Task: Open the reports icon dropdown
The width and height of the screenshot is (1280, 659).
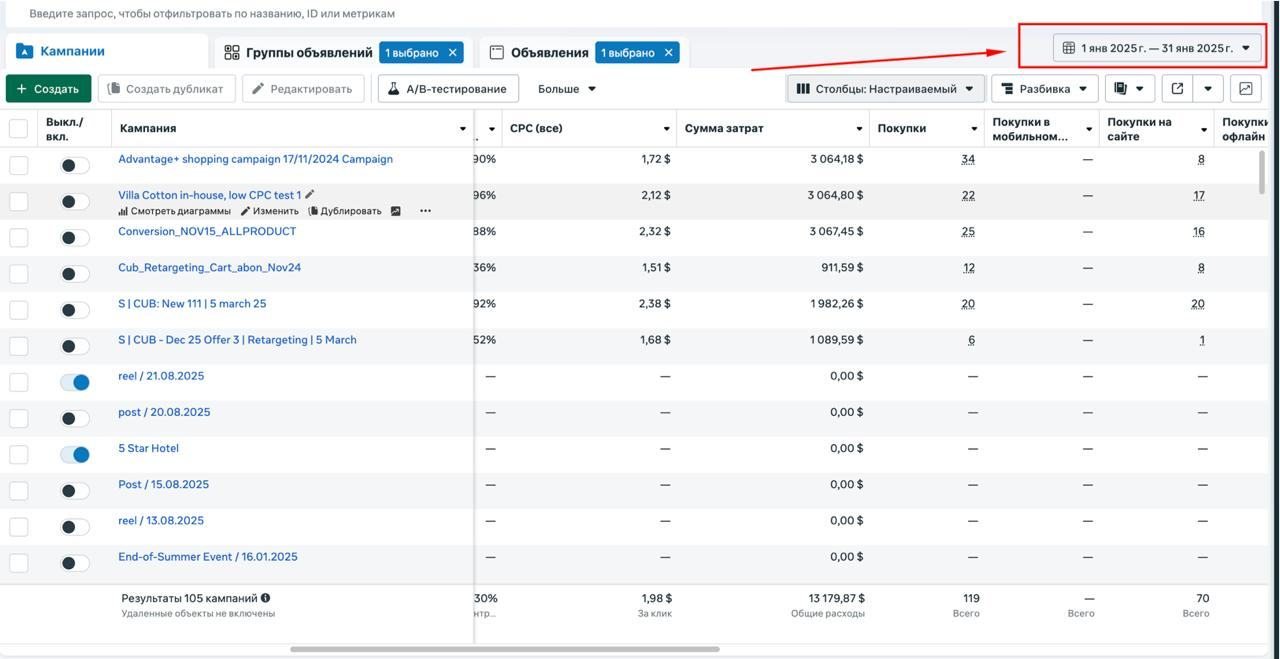Action: click(1128, 89)
